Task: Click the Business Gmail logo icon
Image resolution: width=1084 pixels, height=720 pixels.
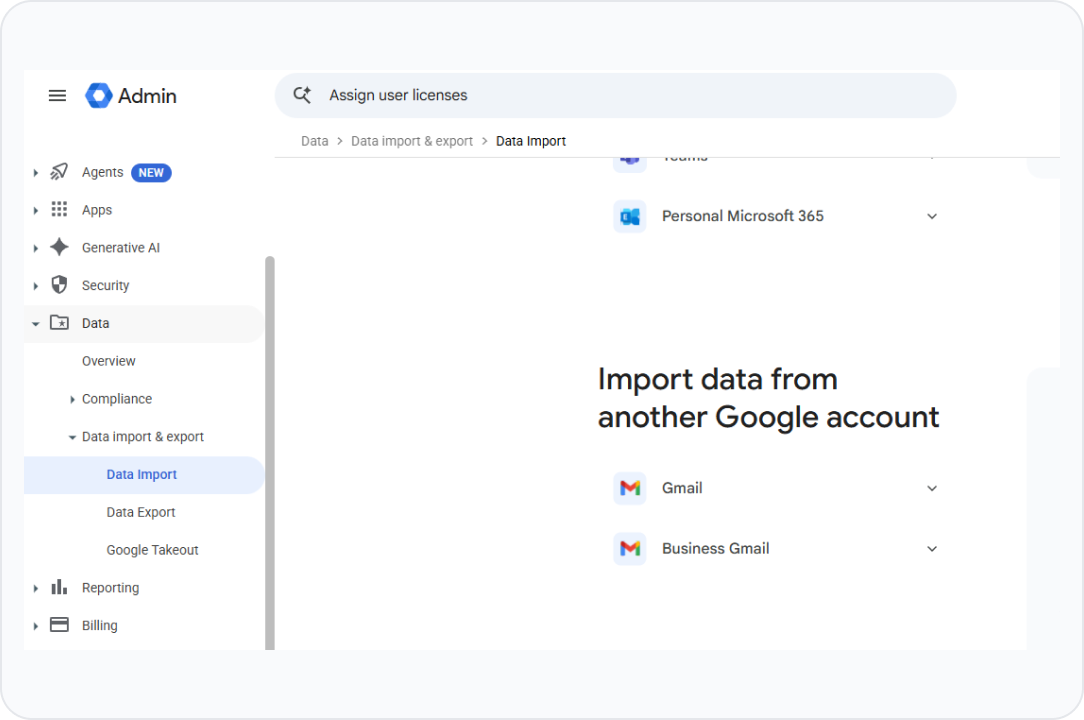Action: (x=630, y=548)
